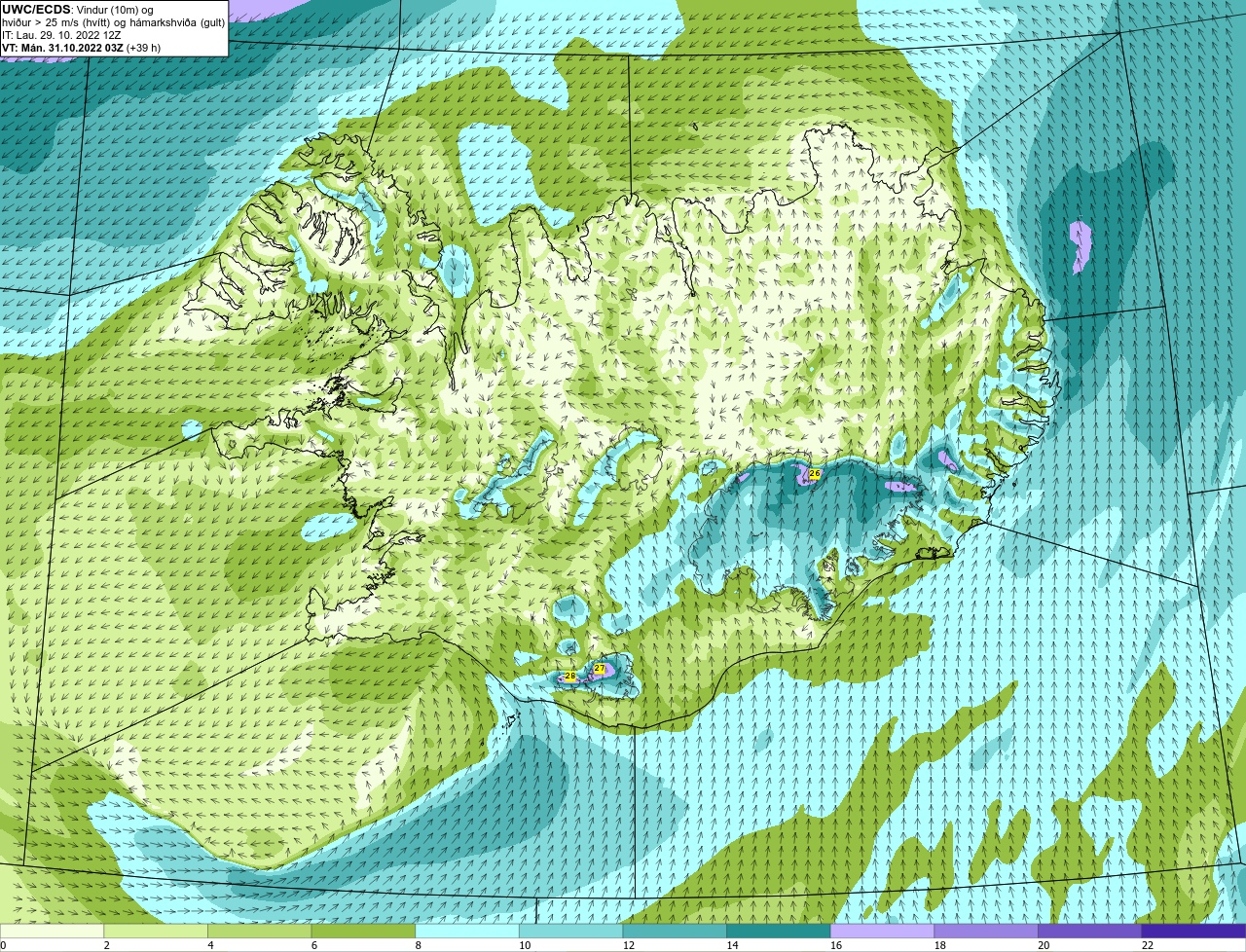Click scale label '2' on color bar
The width and height of the screenshot is (1246, 952).
click(106, 945)
